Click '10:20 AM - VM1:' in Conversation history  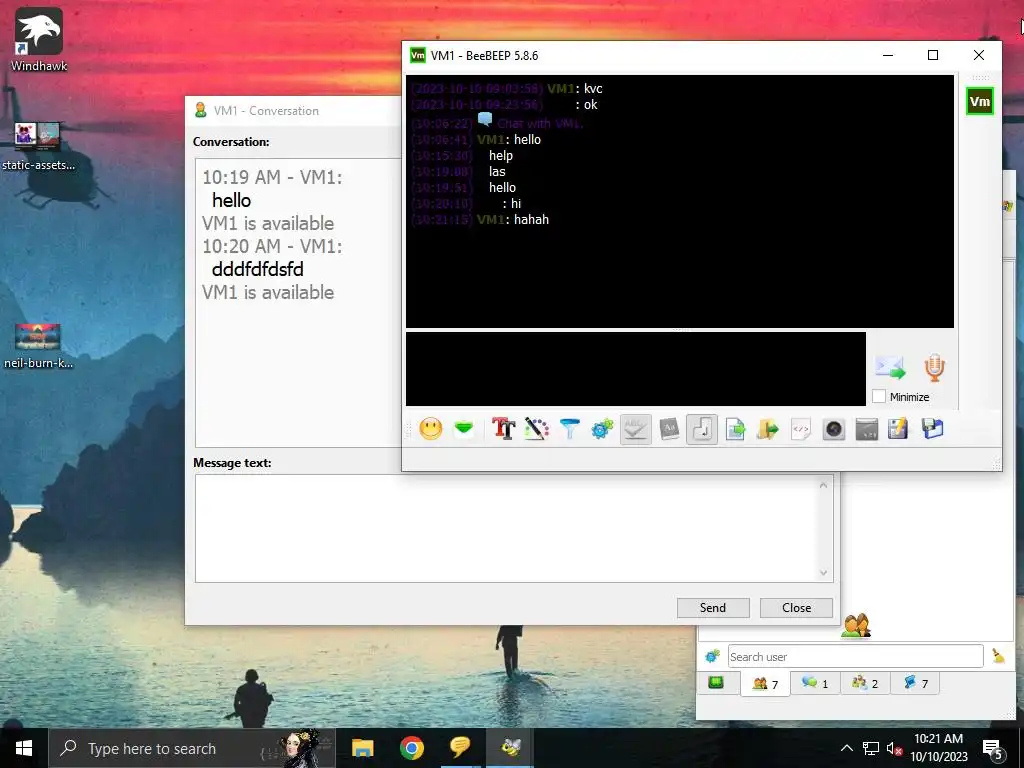click(x=272, y=246)
